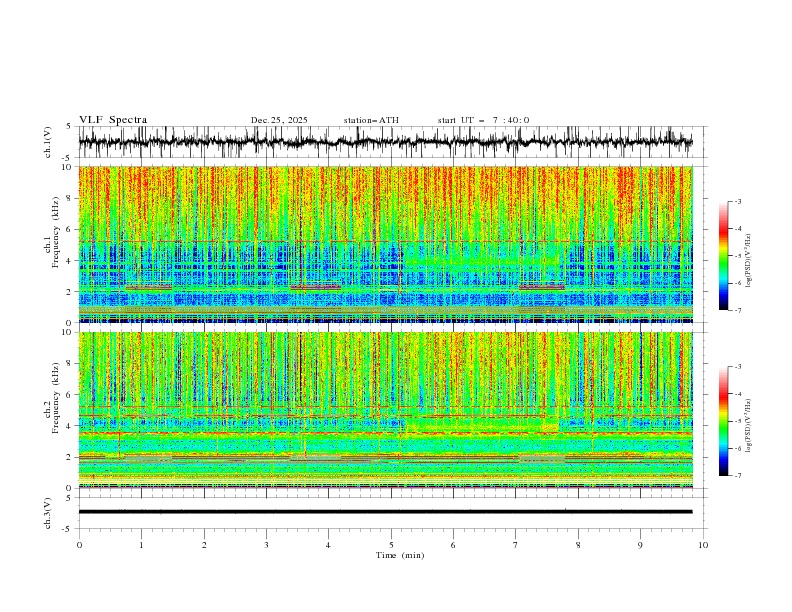Click the "-7" label on ch.2 color bar
The height and width of the screenshot is (612, 792).
(737, 475)
